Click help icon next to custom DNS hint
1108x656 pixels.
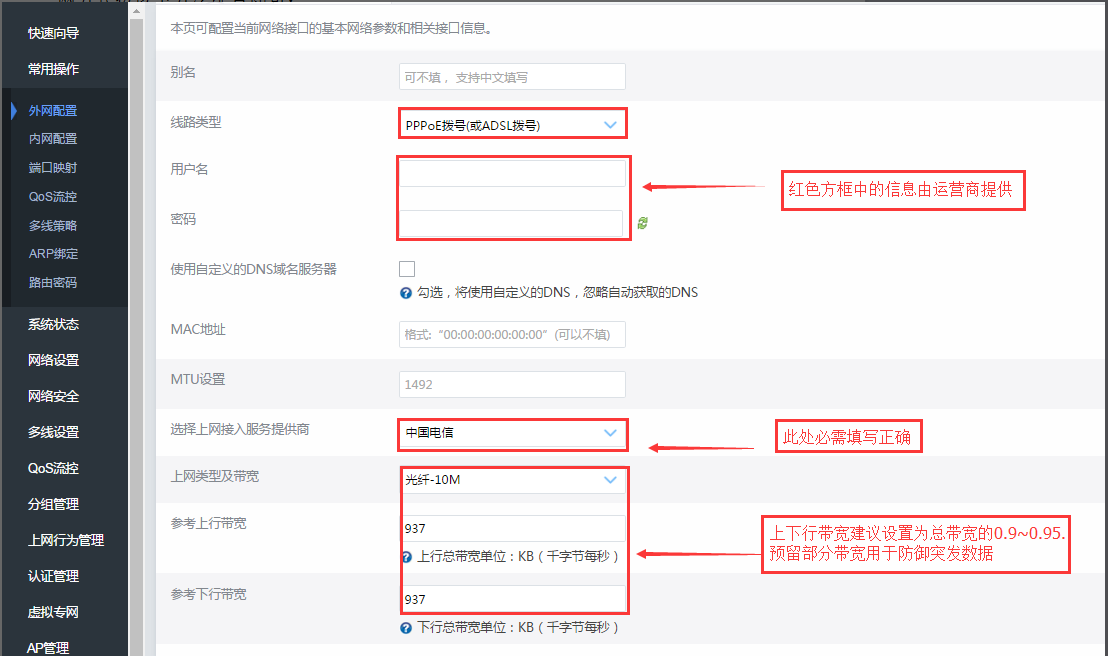pos(406,293)
